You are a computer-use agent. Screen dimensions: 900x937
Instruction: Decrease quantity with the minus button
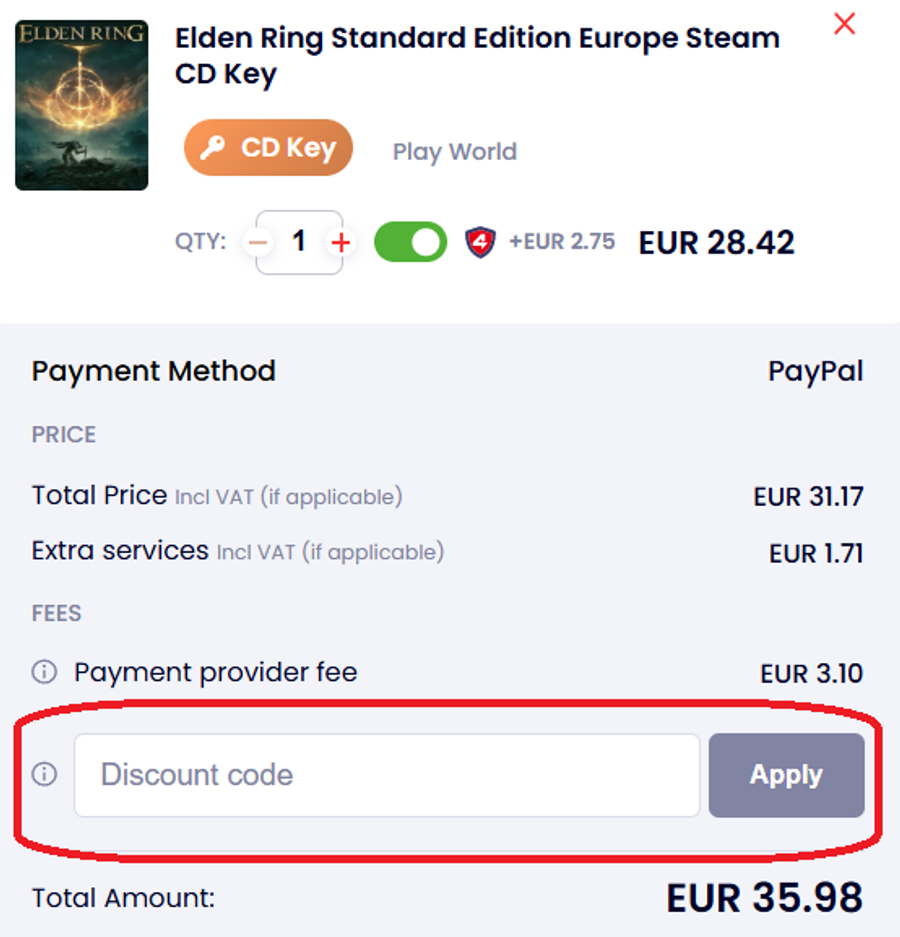click(x=259, y=242)
